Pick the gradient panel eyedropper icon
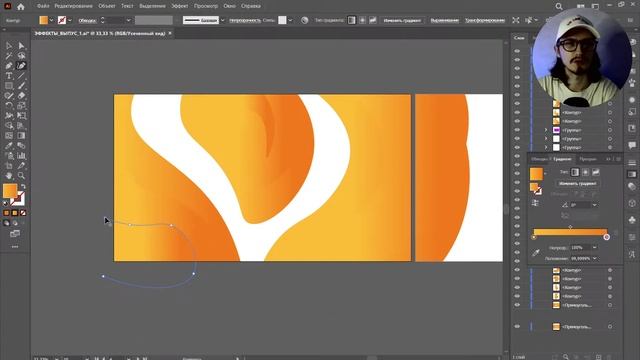640x360 pixels. pos(536,253)
